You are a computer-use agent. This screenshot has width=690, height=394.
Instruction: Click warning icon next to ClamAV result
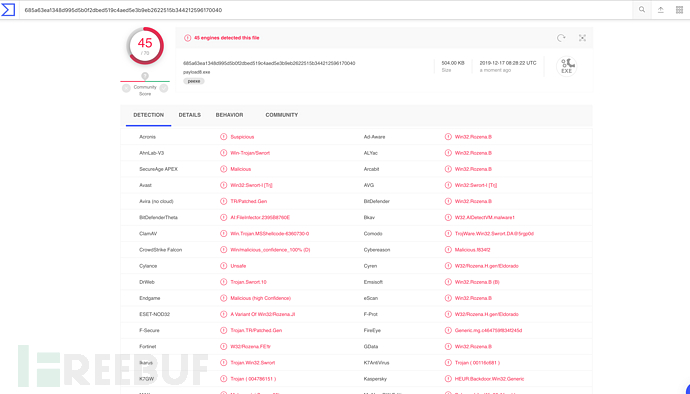point(224,234)
